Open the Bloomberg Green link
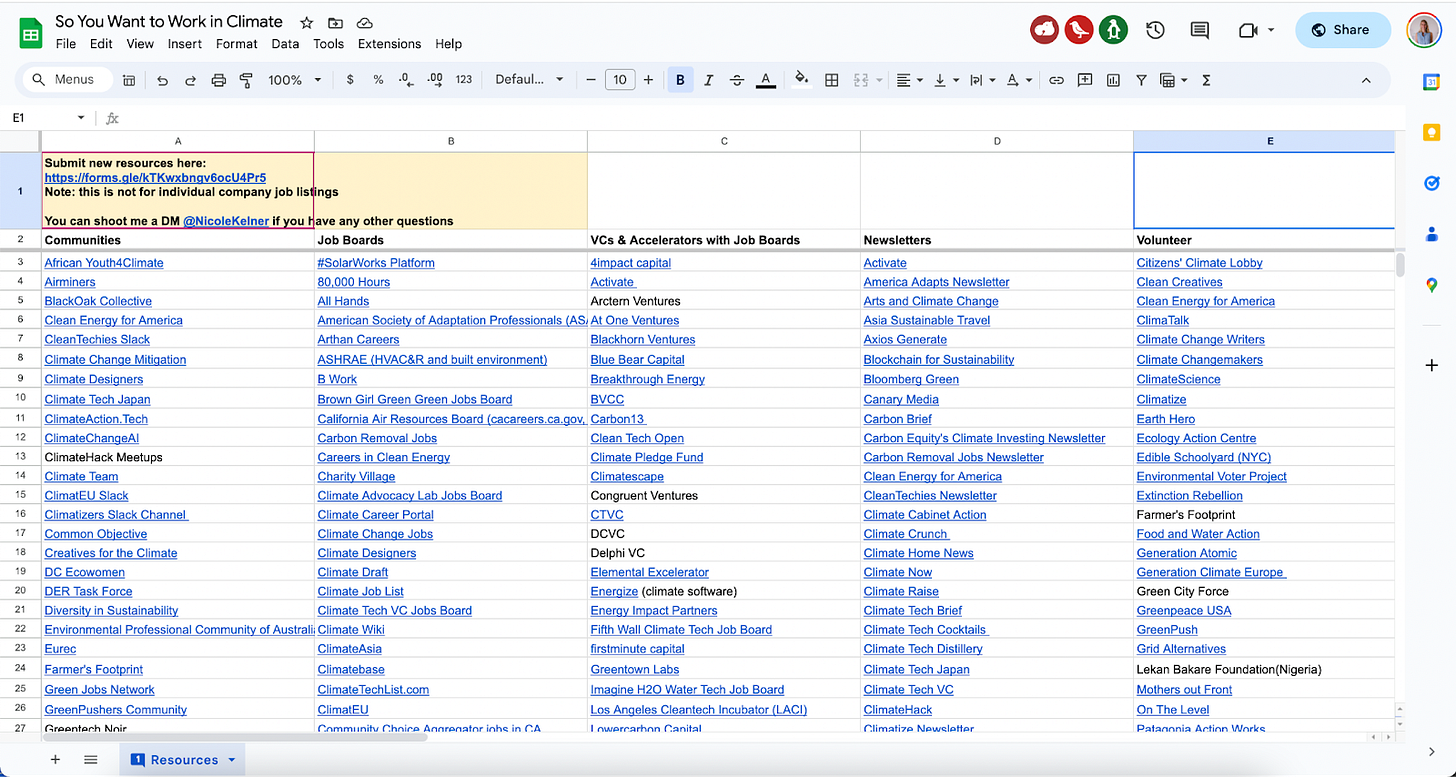The width and height of the screenshot is (1456, 777). pos(911,379)
